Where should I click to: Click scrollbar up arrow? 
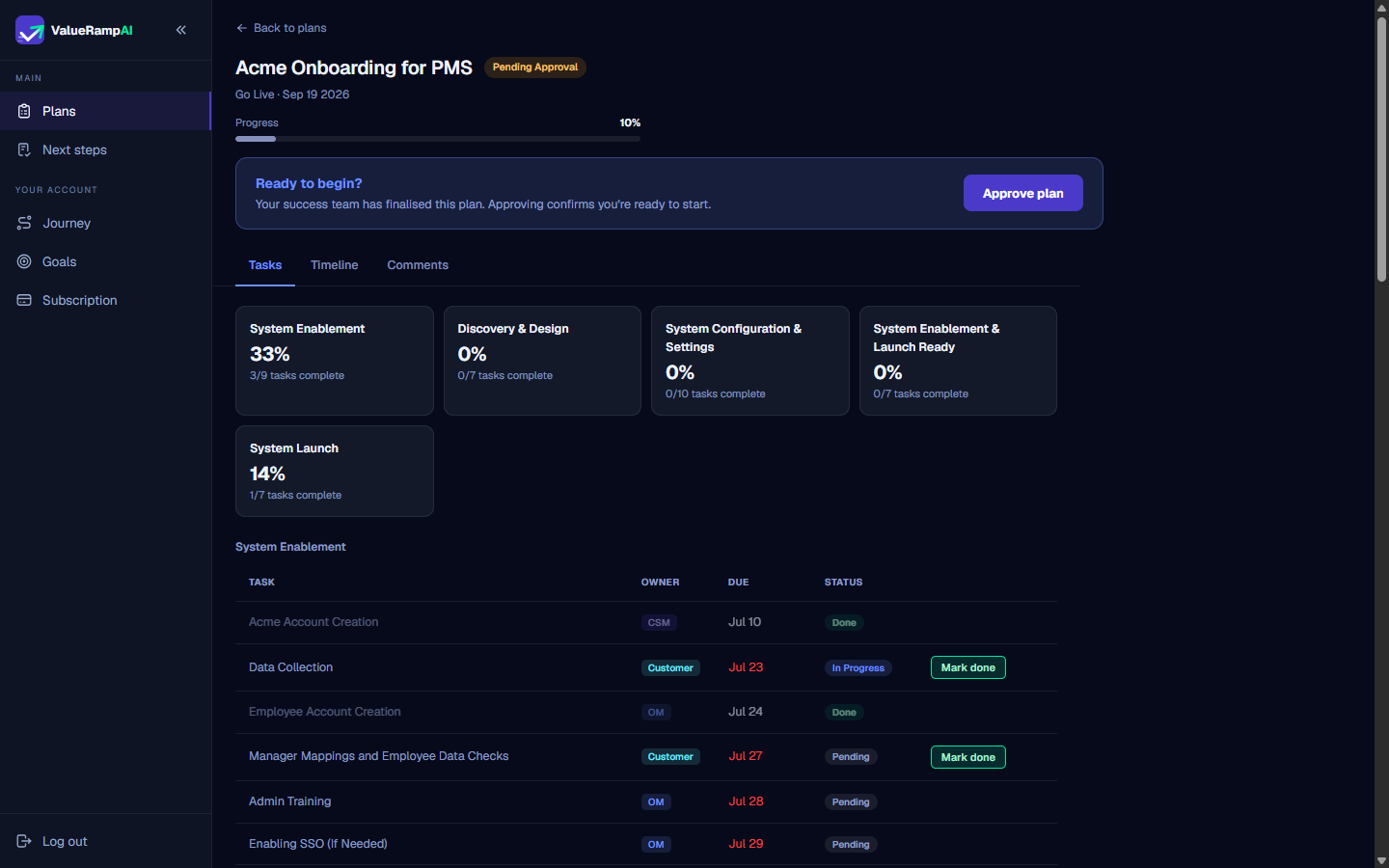point(1381,7)
